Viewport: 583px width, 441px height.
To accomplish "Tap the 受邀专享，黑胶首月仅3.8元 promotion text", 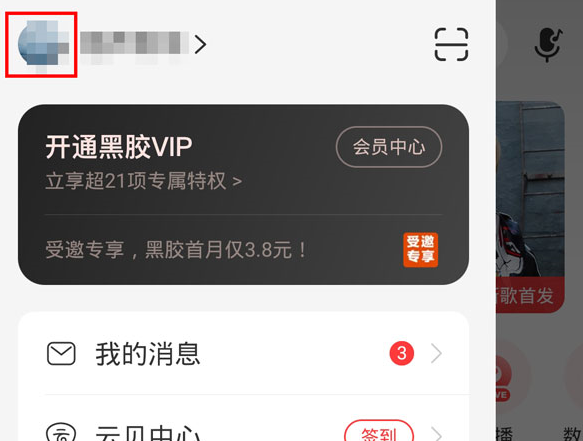I will click(x=175, y=250).
